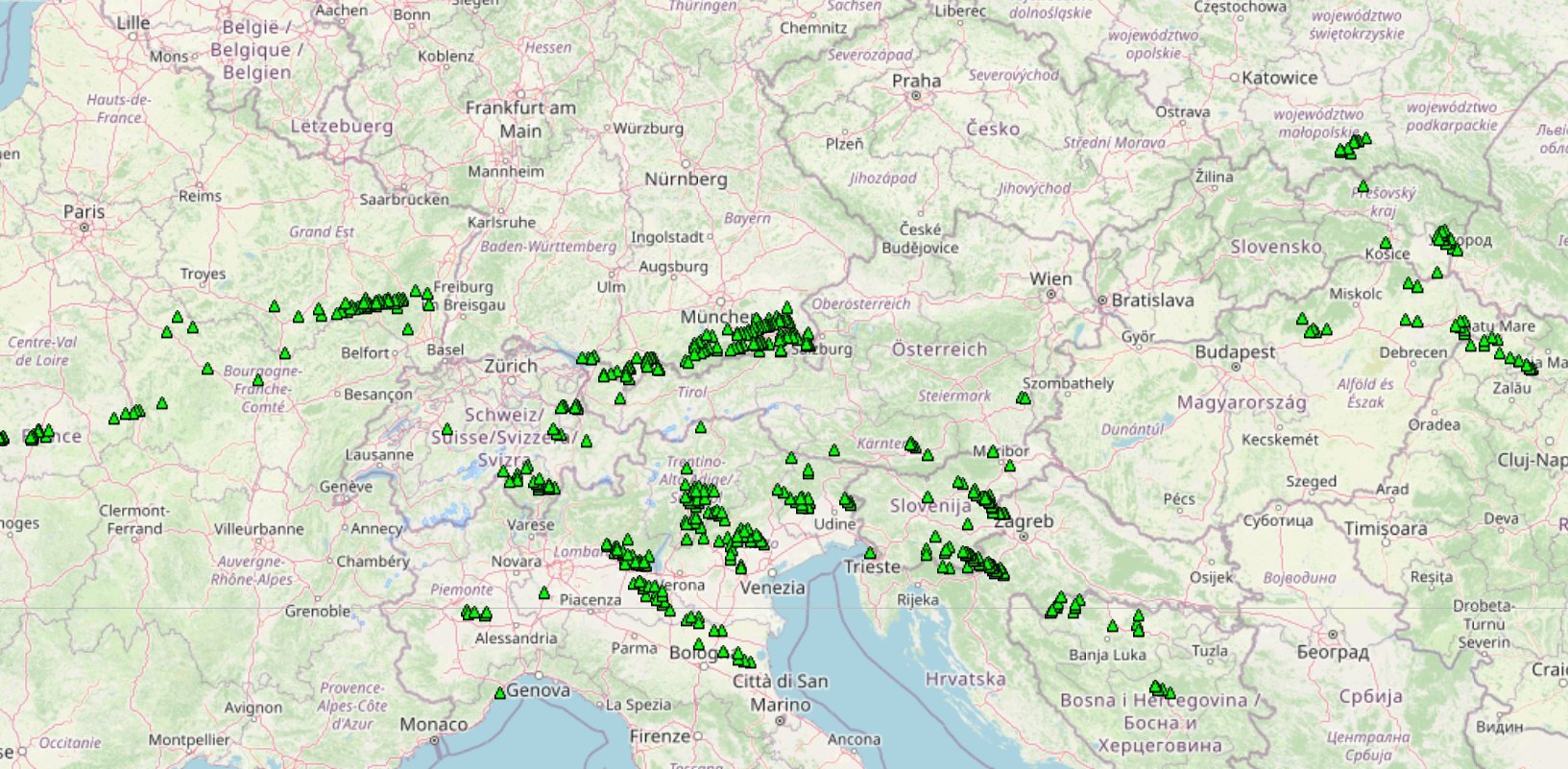This screenshot has height=769, width=1568.
Task: Select the Frankfurt am Main label
Action: (520, 119)
